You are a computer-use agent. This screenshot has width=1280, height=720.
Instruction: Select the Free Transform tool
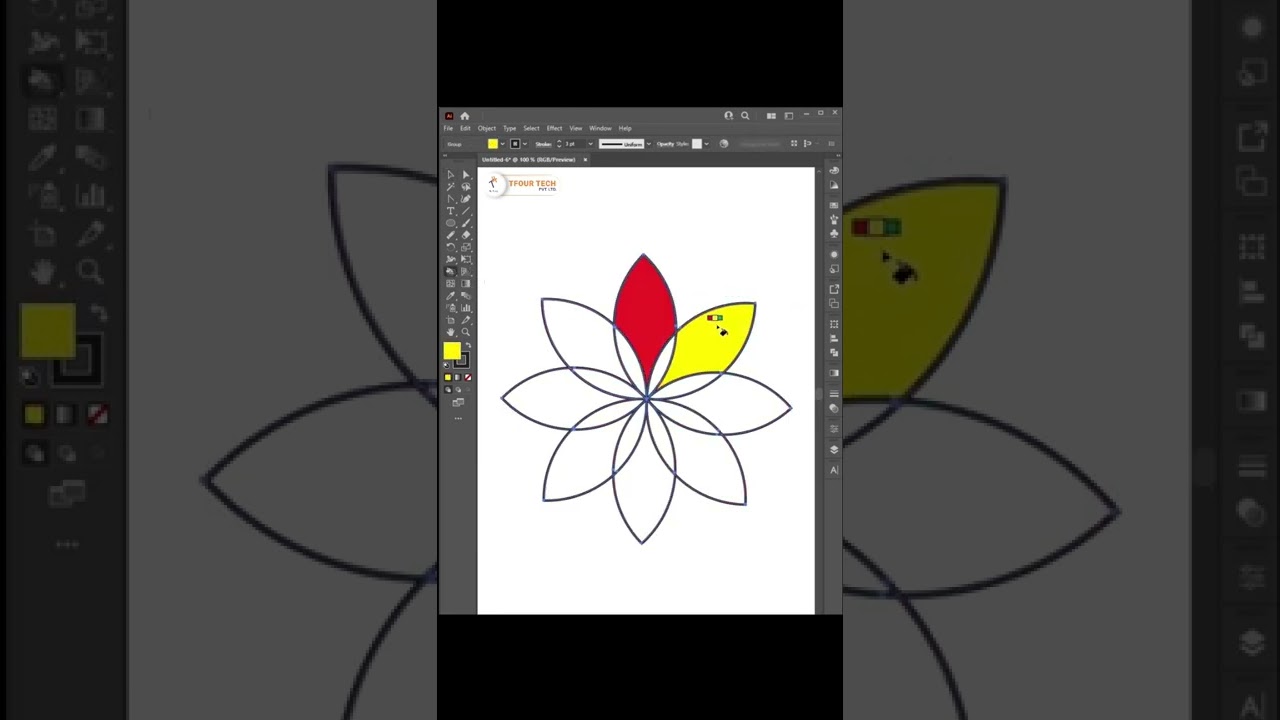click(466, 259)
